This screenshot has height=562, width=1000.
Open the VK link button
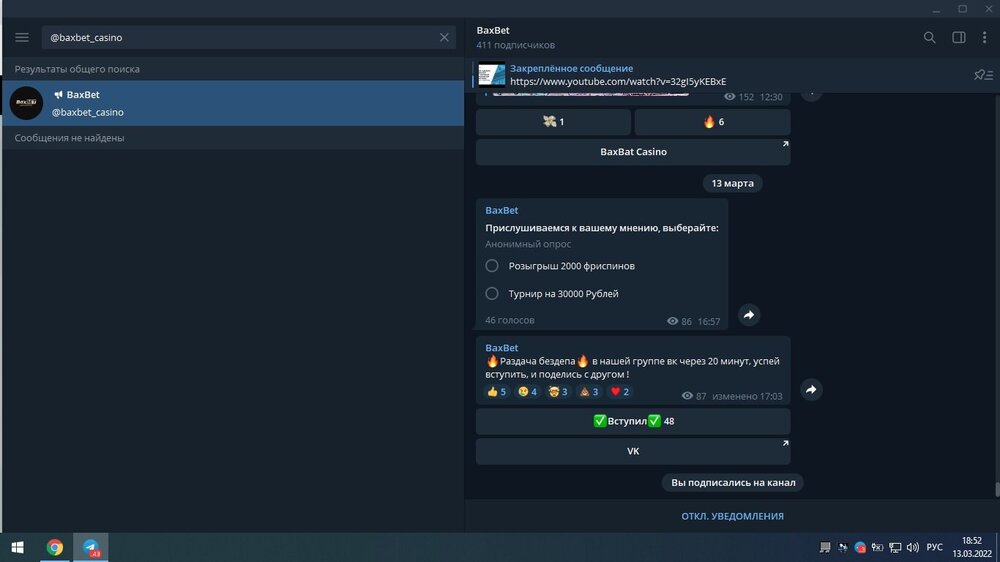pos(632,451)
